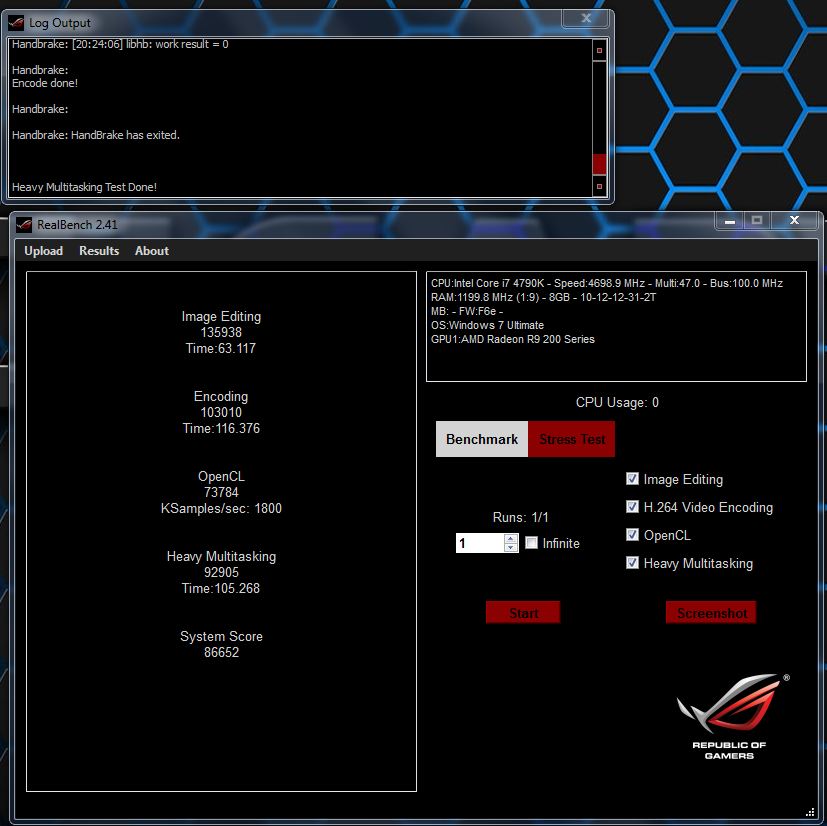Click the ROG icon in RealBench title bar
The height and width of the screenshot is (826, 827).
[24, 225]
